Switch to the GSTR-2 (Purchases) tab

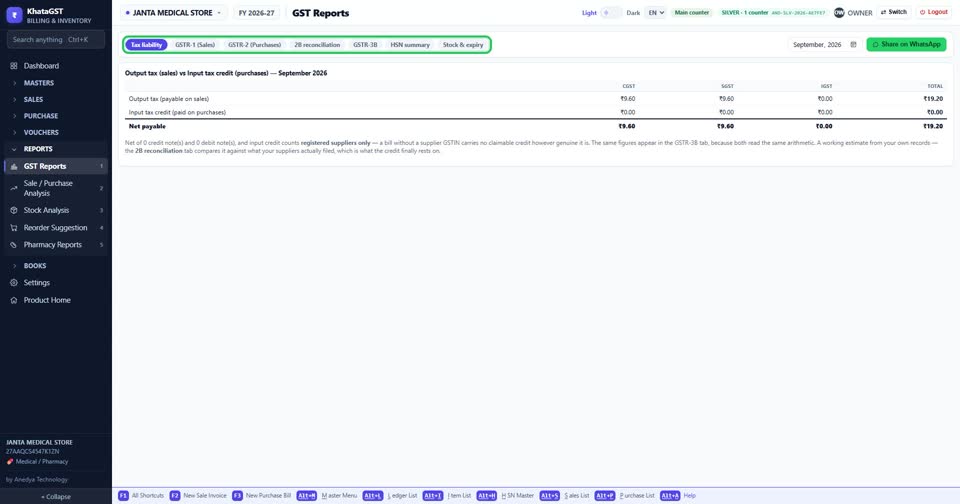click(x=254, y=45)
